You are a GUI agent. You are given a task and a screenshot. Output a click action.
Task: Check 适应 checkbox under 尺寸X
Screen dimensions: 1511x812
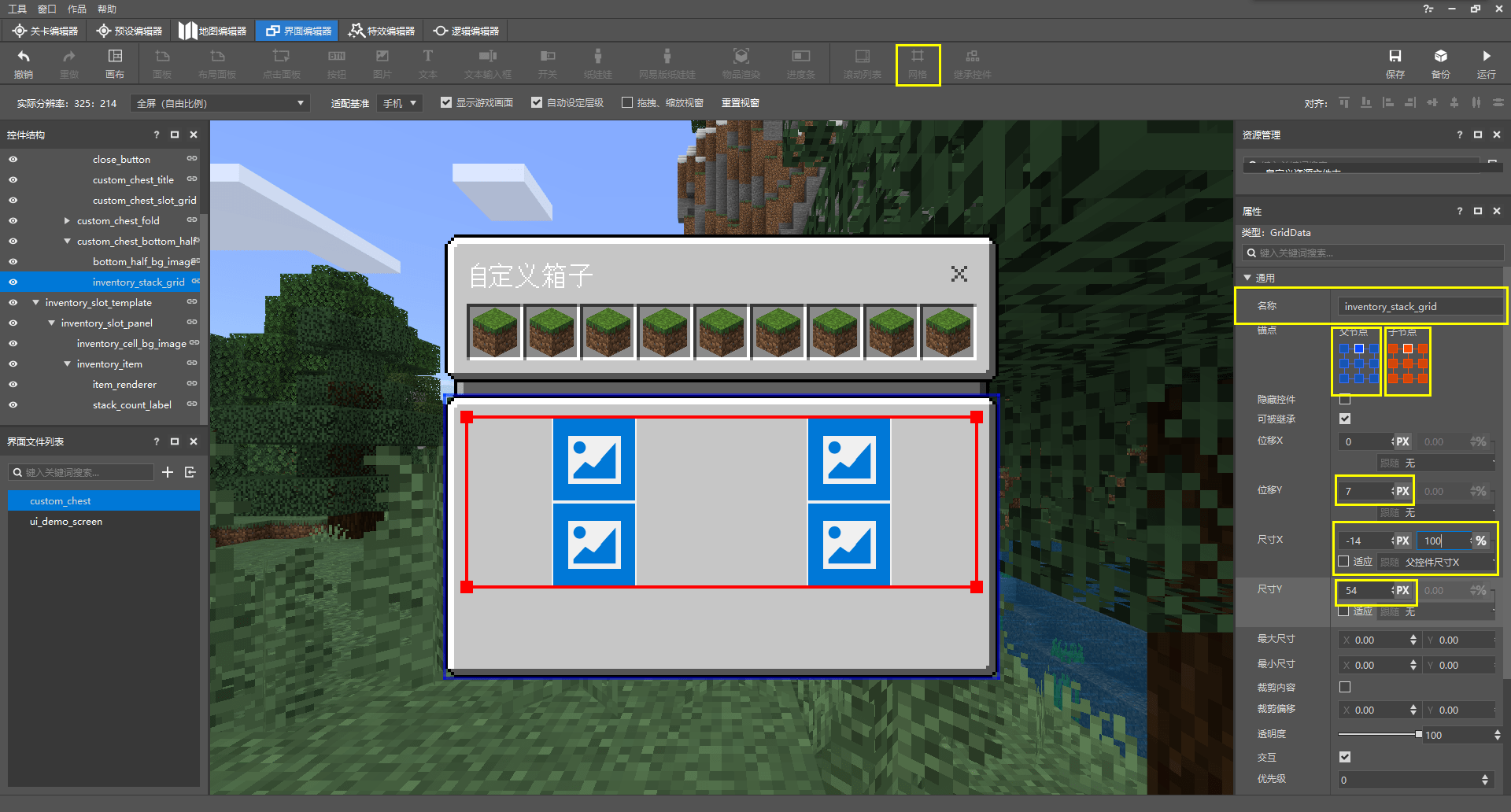coord(1344,561)
